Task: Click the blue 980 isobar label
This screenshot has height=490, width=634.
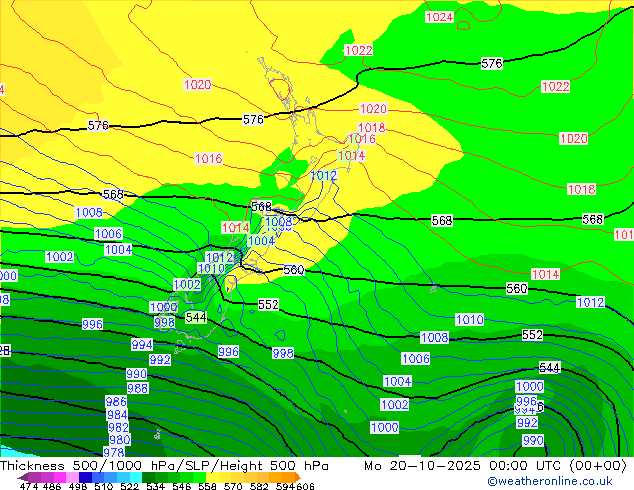Action: click(120, 439)
